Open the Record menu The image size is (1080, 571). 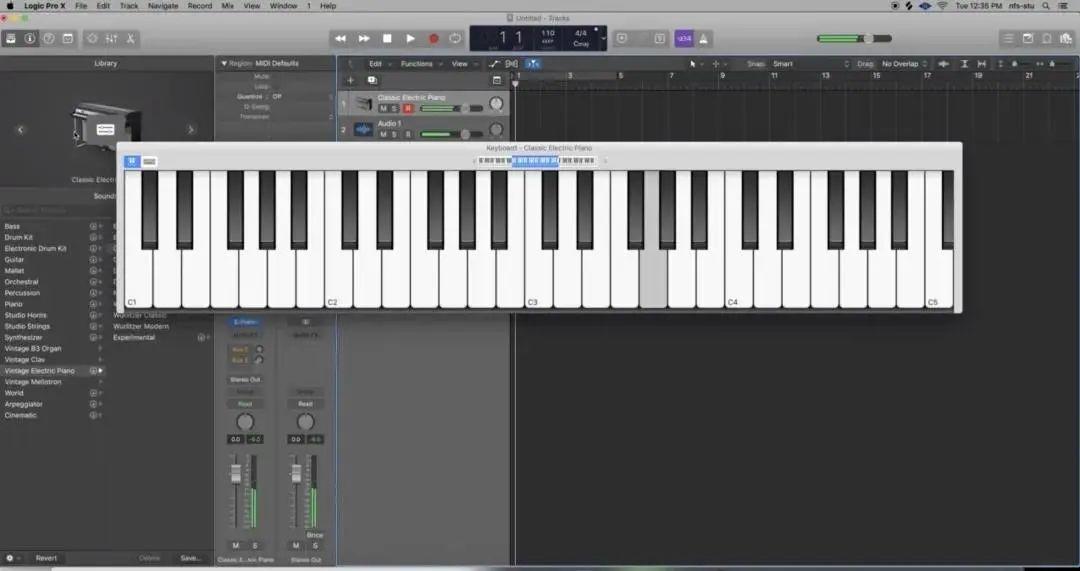click(x=200, y=6)
